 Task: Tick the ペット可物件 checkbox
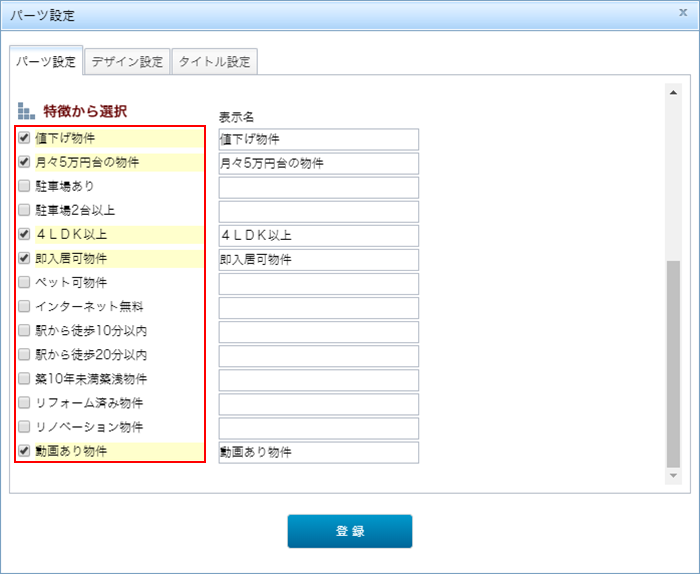[x=24, y=283]
